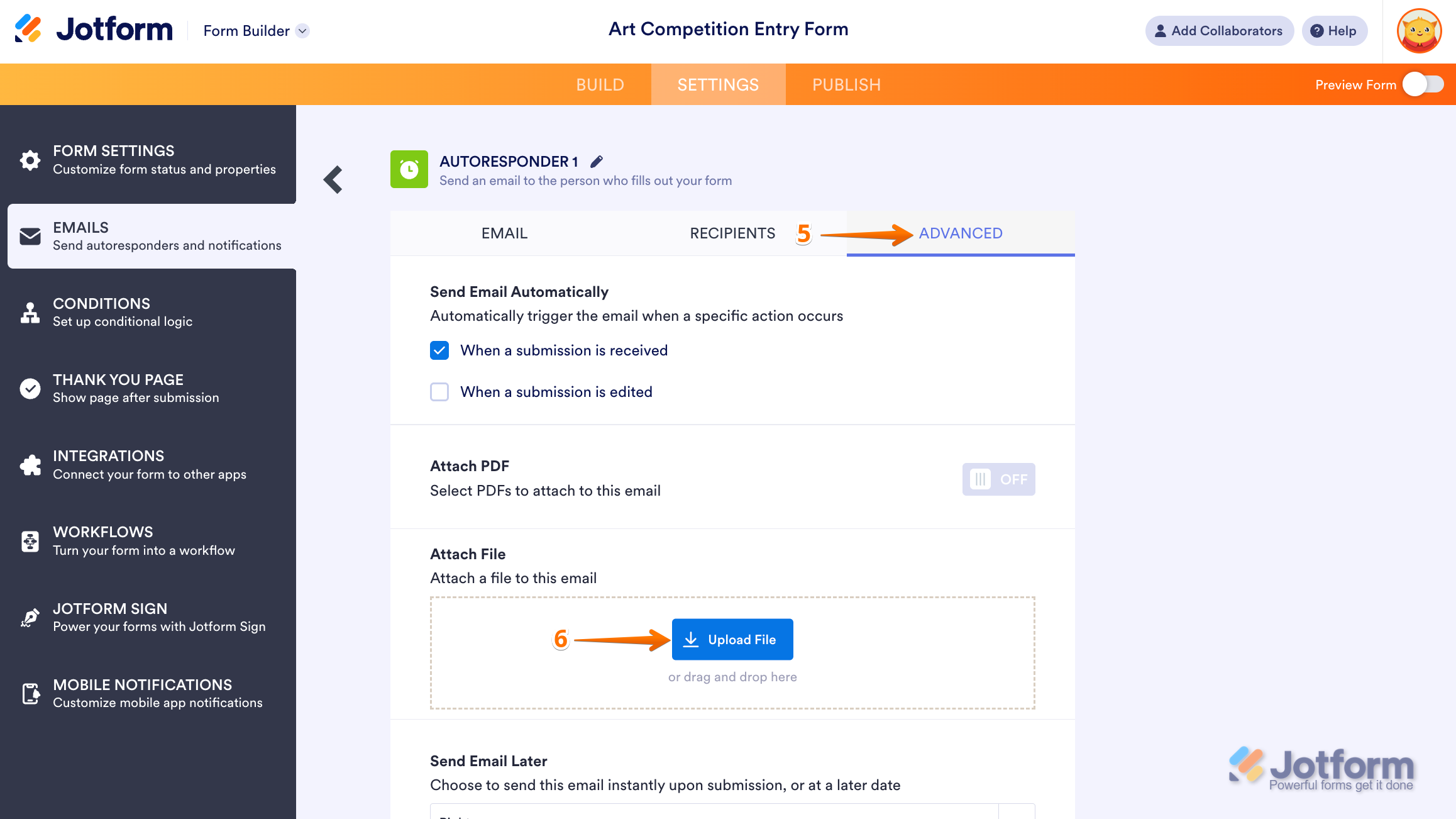1456x819 pixels.
Task: Click the Mobile Notifications phone icon
Action: (30, 694)
